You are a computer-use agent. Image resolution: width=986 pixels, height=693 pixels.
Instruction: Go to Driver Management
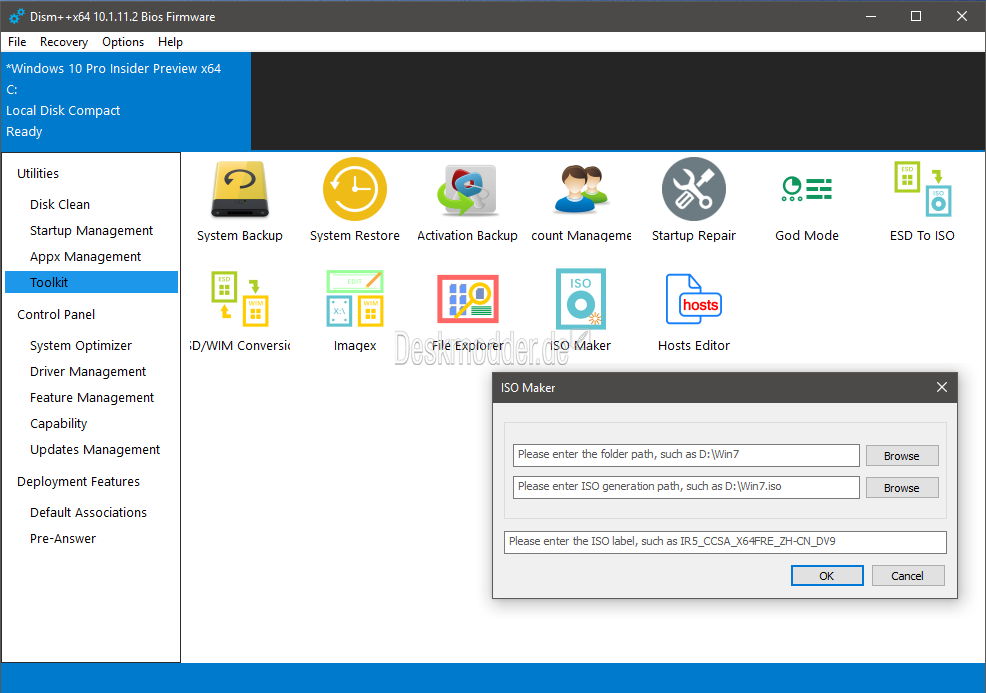point(87,372)
